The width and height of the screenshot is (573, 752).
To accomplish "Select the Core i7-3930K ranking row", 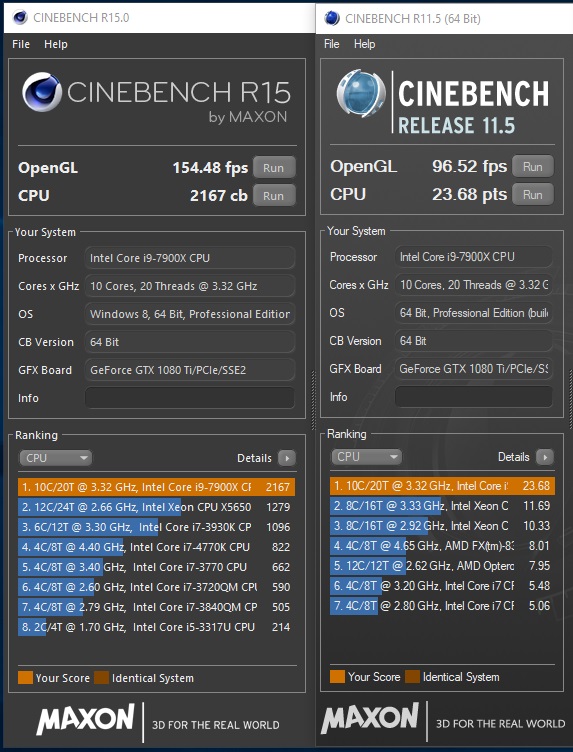I will (x=156, y=527).
